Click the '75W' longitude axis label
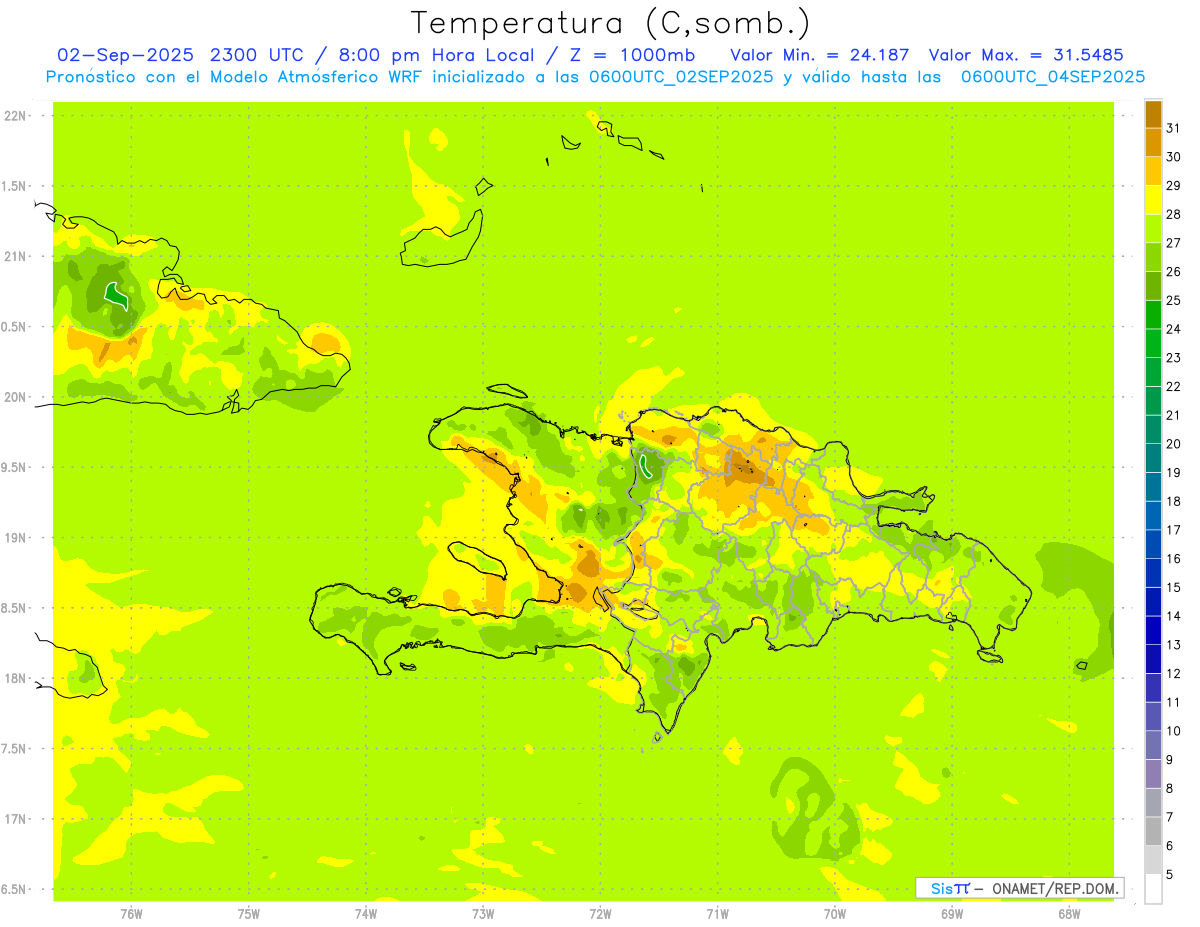The image size is (1200, 927). pos(249,914)
